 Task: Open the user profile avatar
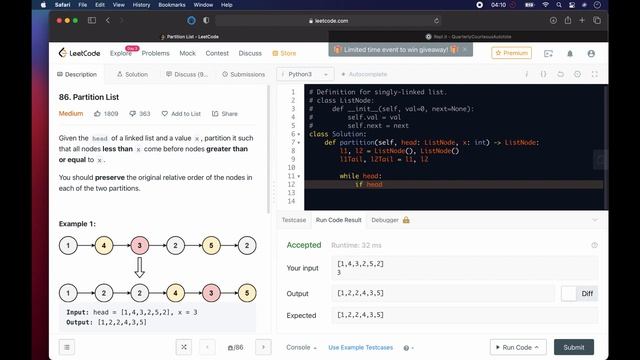591,53
